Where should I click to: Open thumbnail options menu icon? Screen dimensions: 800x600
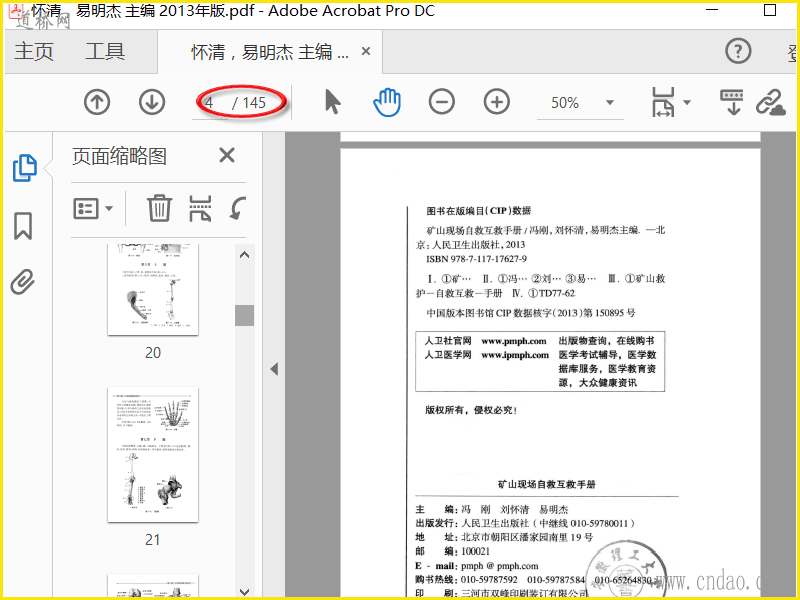point(93,208)
